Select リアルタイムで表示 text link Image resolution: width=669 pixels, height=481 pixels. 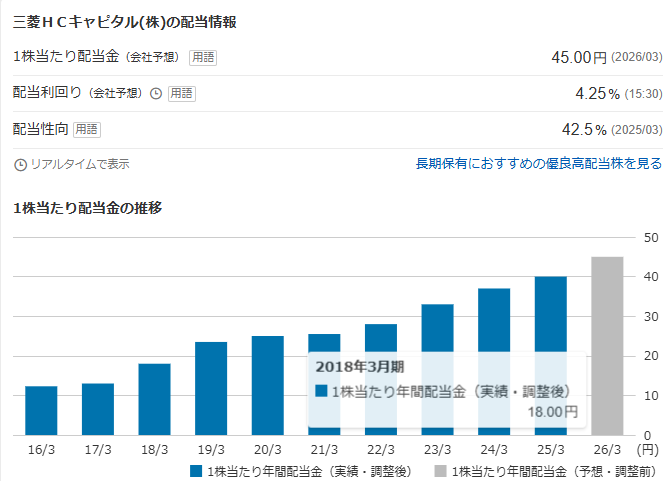click(x=80, y=164)
